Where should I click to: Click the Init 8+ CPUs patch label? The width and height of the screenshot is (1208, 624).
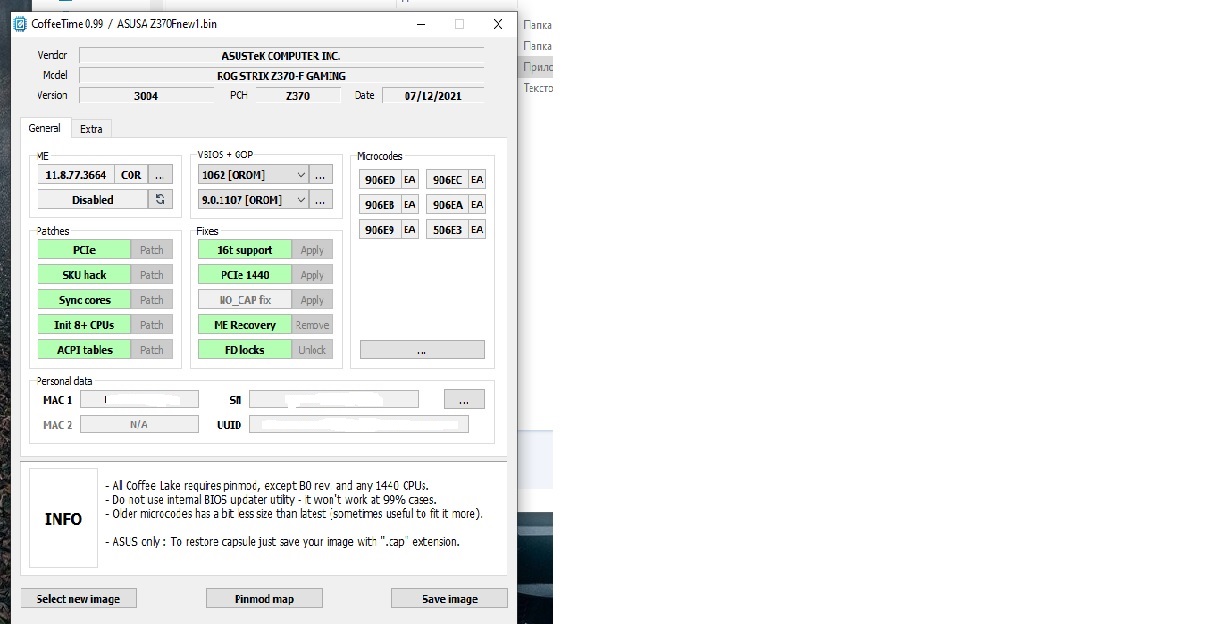[84, 324]
